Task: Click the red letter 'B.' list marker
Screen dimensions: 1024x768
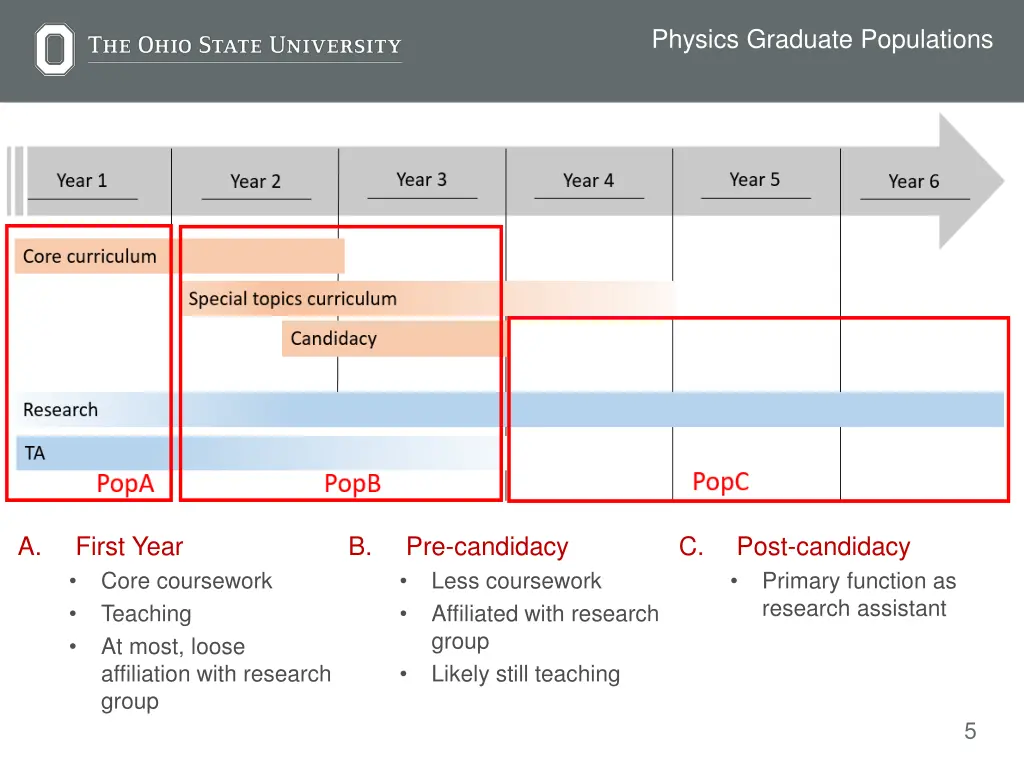Action: (x=360, y=547)
